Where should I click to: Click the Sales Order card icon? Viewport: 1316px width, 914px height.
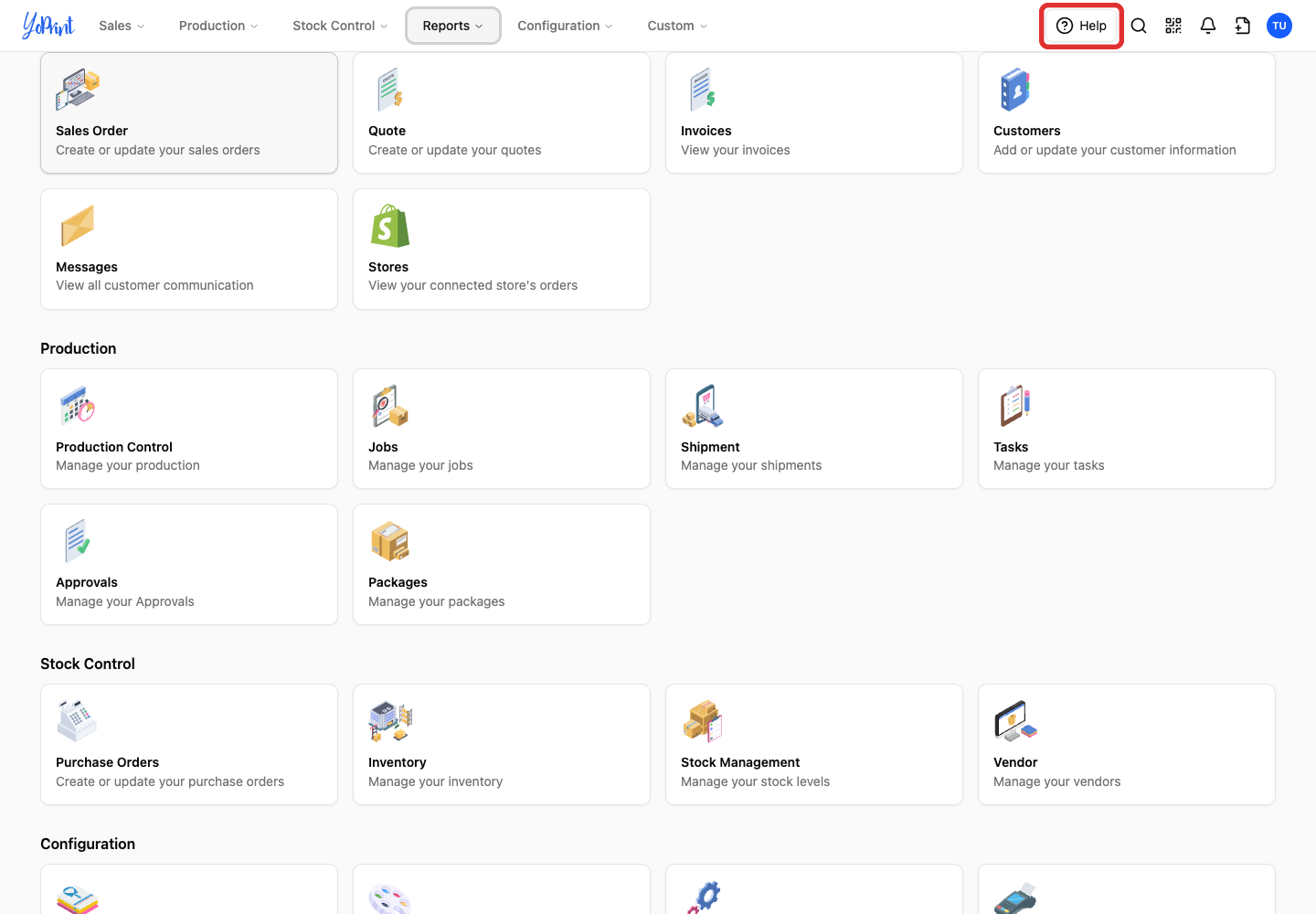click(x=78, y=90)
